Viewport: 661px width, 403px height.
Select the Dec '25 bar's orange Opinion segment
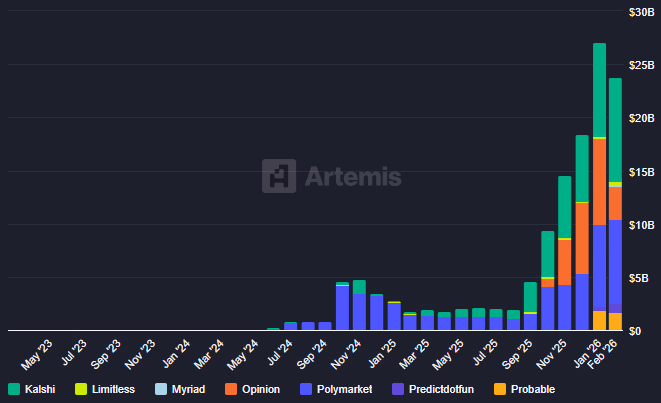coord(582,239)
